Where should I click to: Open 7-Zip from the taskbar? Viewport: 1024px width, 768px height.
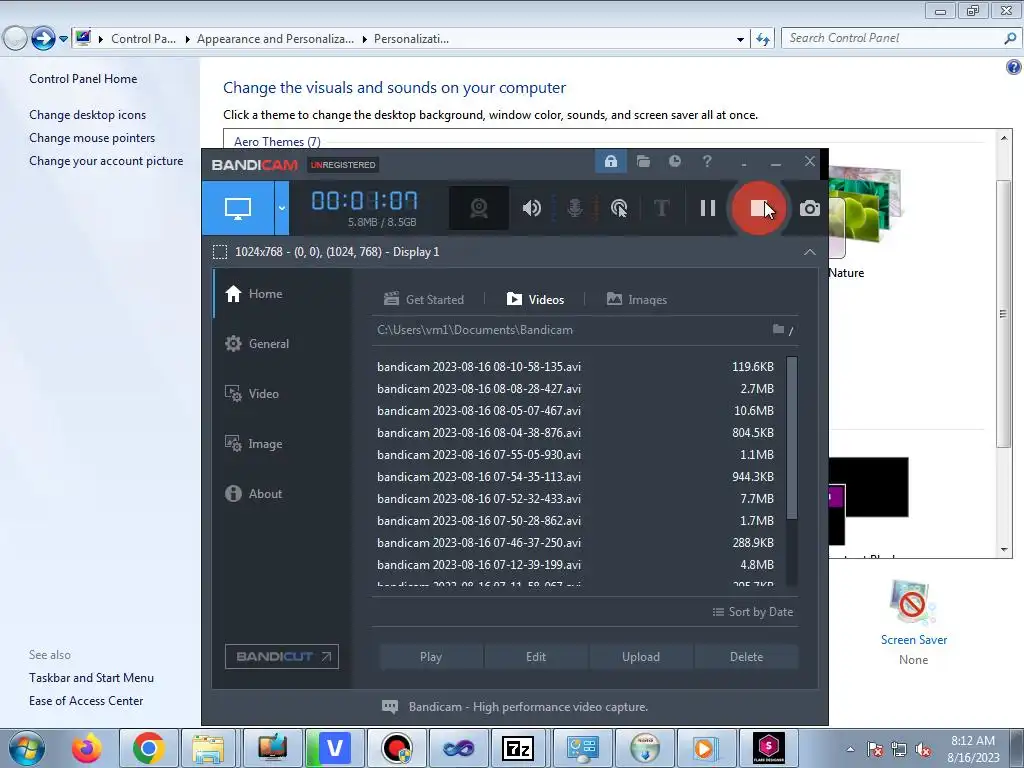pos(517,748)
